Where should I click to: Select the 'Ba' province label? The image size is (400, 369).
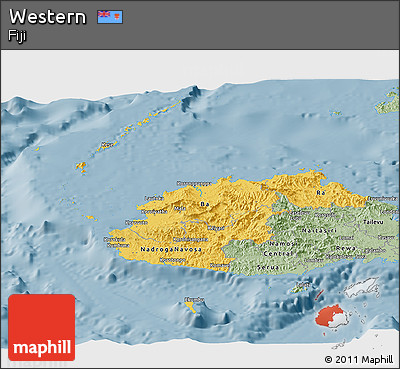205,204
